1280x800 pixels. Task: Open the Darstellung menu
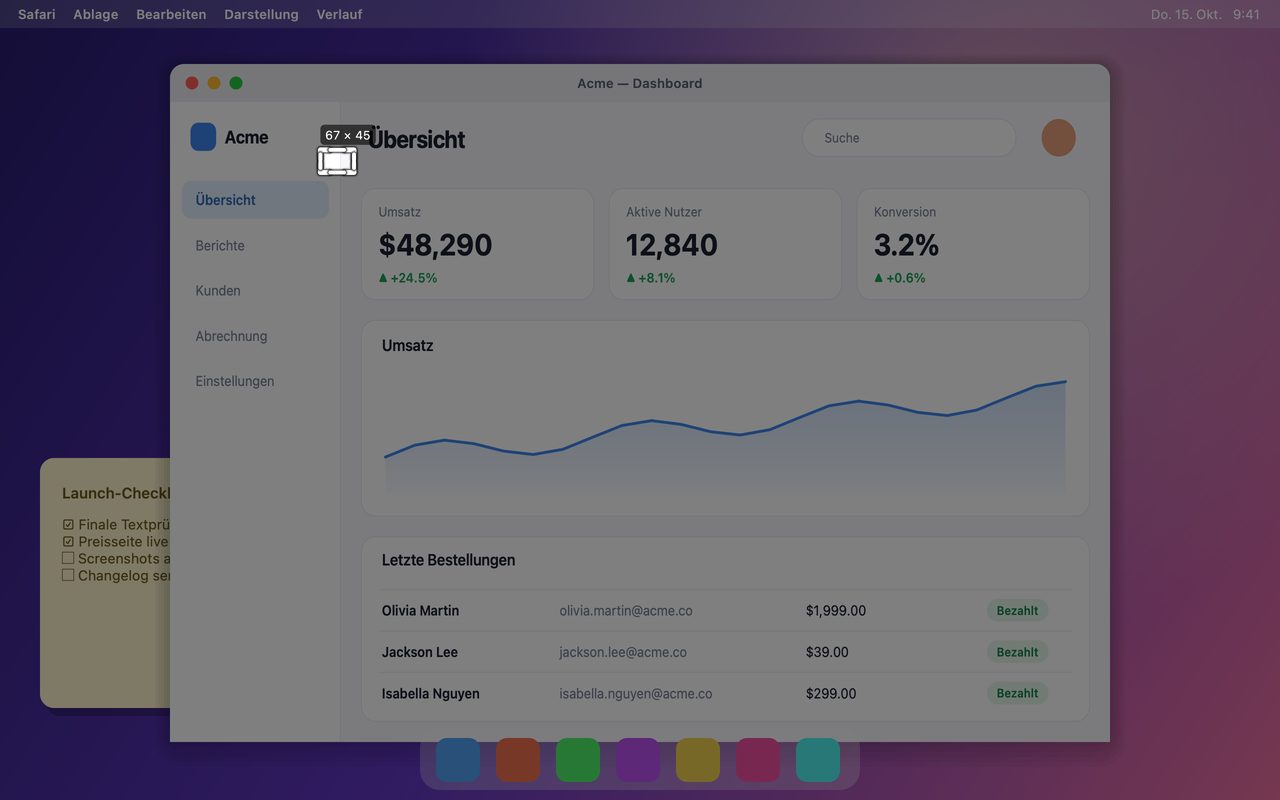(261, 14)
